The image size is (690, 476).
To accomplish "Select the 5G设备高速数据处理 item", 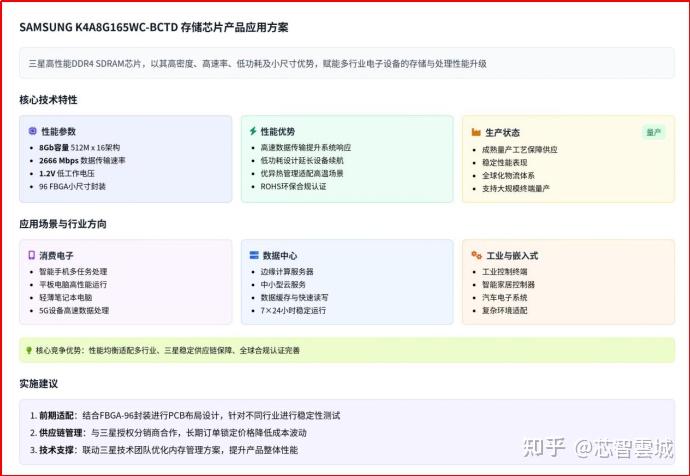I will [74, 310].
